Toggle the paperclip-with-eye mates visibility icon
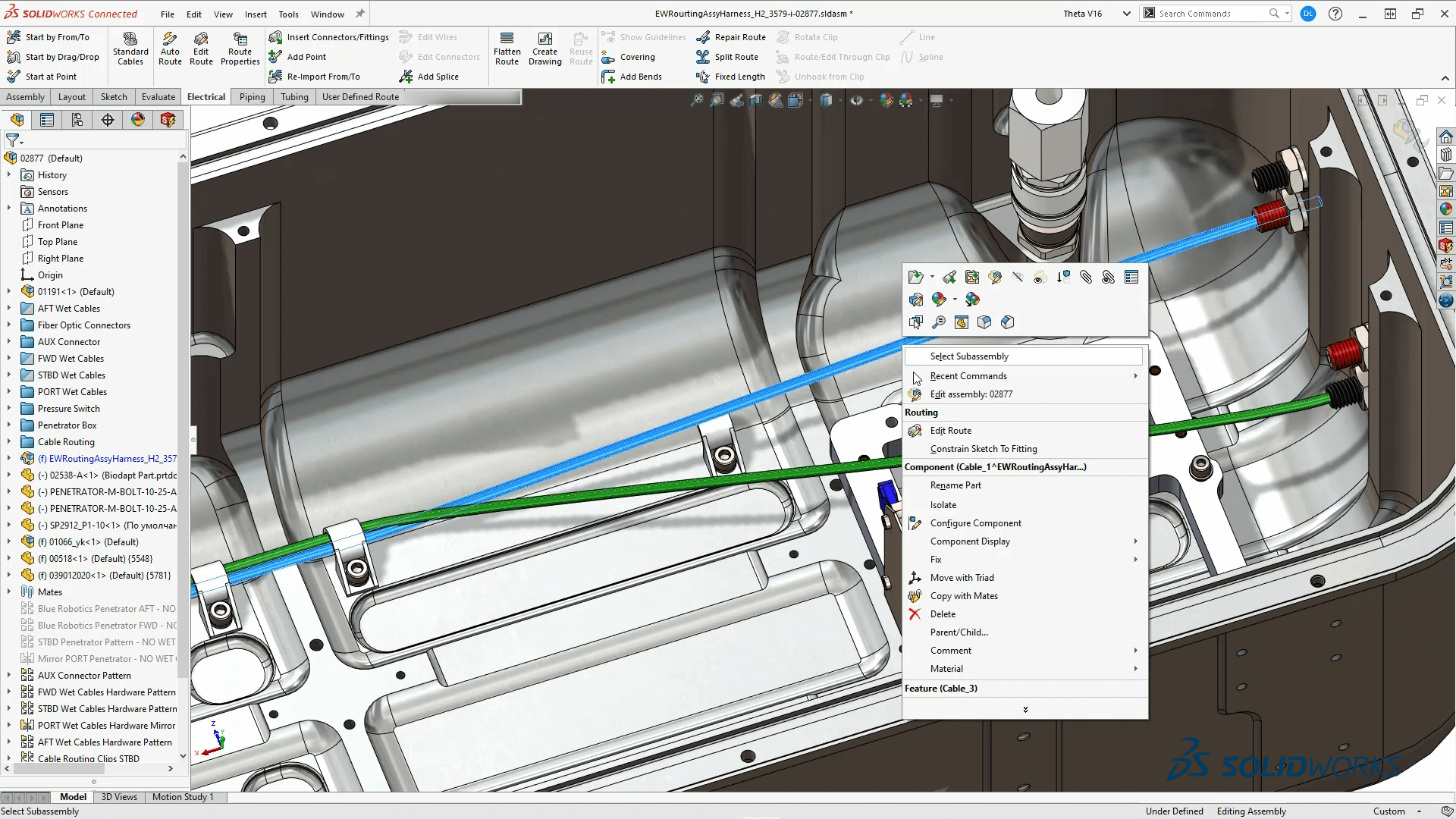Viewport: 1456px width, 819px height. click(x=1109, y=278)
